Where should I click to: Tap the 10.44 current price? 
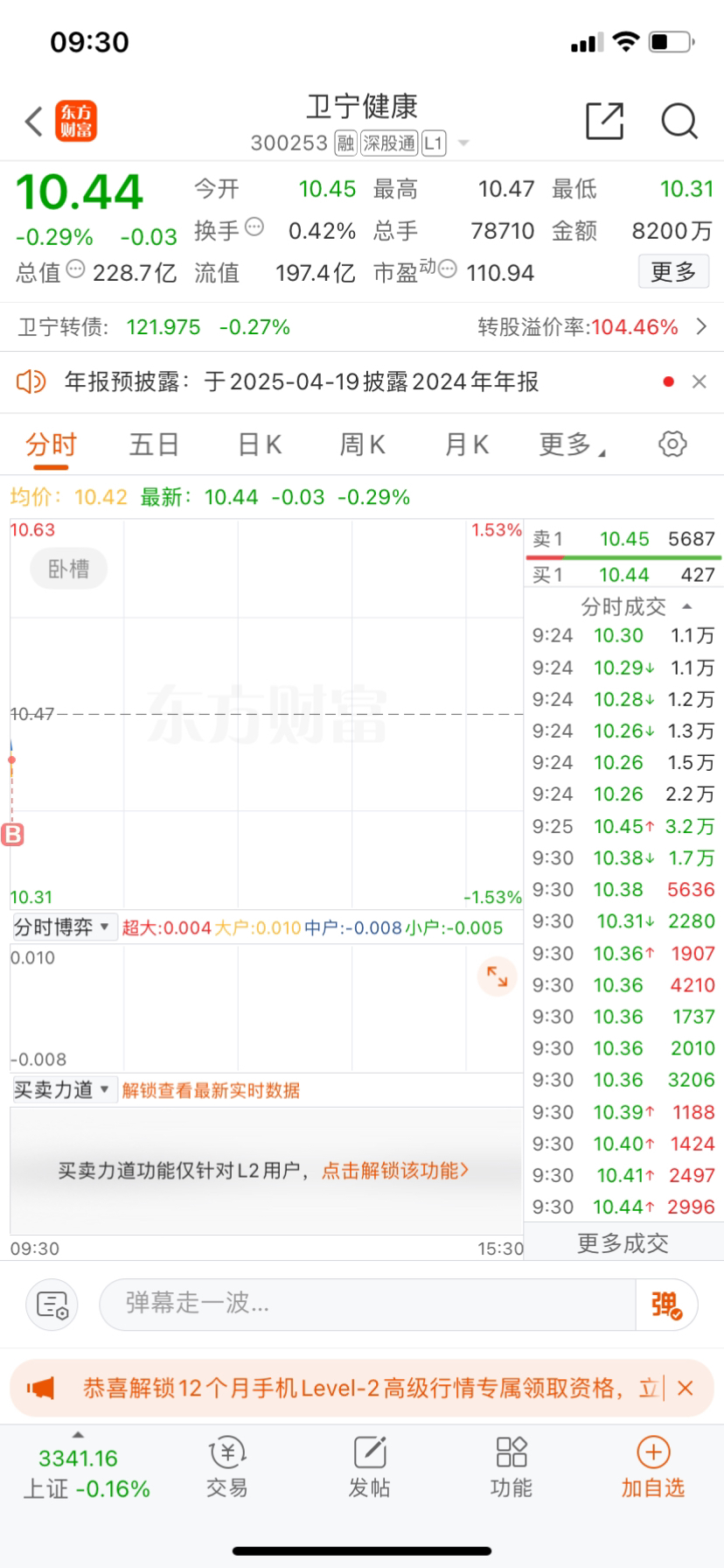click(80, 192)
